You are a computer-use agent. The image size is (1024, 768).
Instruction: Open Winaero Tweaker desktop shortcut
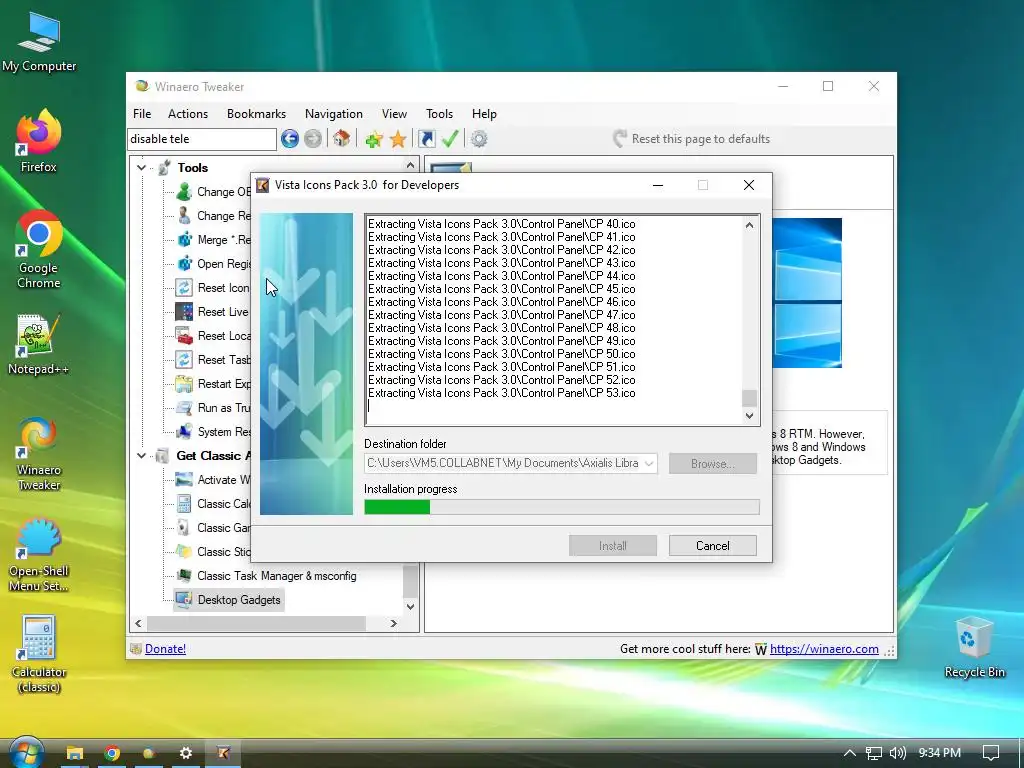(39, 454)
